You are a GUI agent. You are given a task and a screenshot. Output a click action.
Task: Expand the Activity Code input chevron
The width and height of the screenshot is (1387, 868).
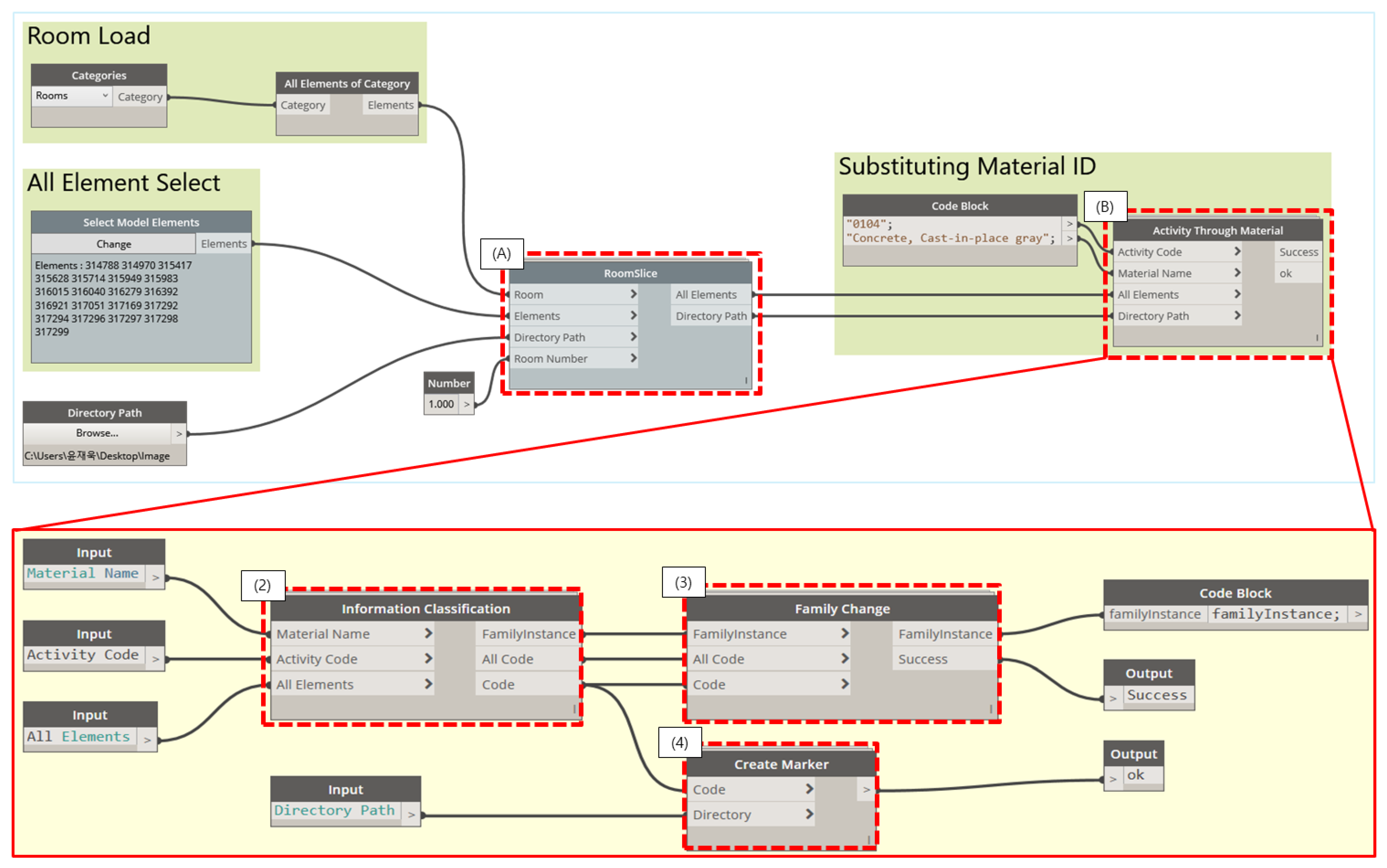click(1237, 251)
